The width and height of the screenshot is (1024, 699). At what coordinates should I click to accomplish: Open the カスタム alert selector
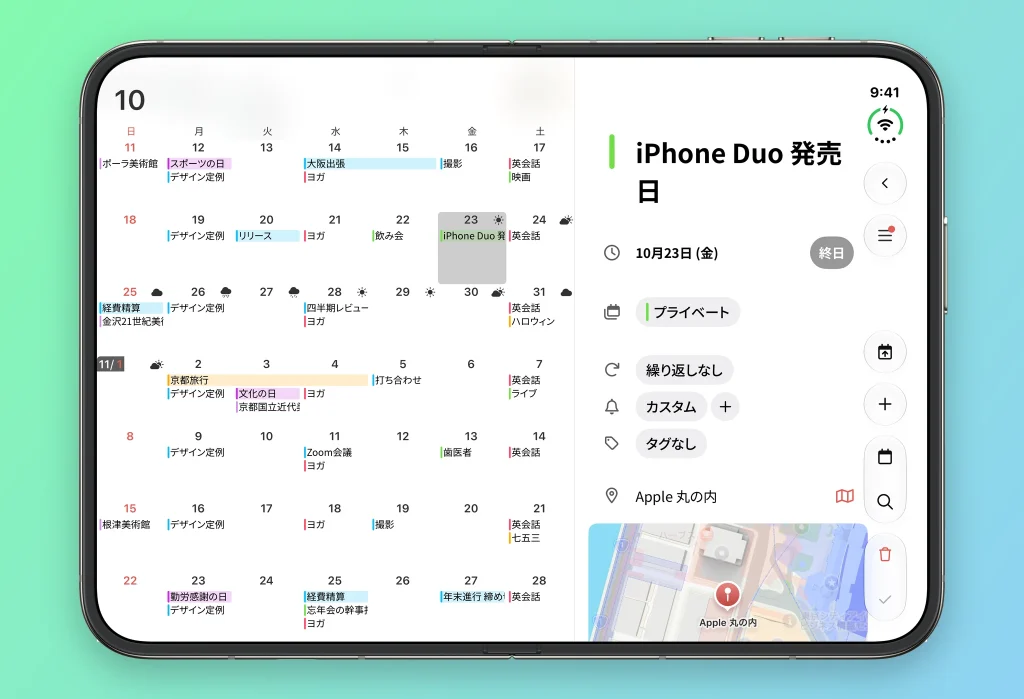click(671, 407)
